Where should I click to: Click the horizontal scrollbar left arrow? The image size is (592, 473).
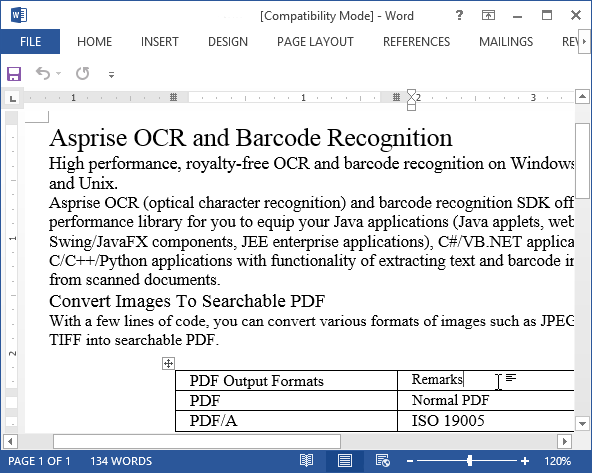coord(10,441)
